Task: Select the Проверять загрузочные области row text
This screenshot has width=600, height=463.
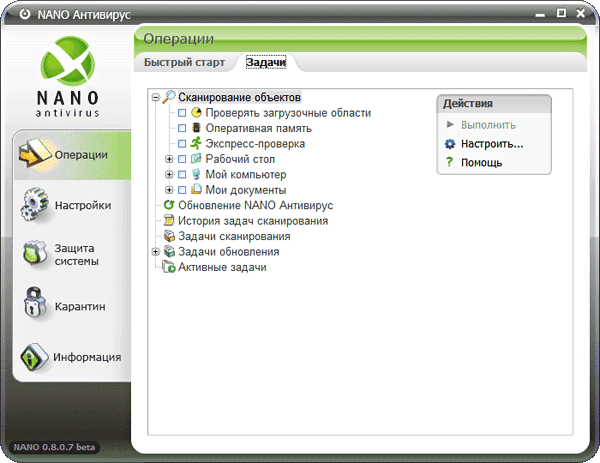Action: tap(288, 113)
